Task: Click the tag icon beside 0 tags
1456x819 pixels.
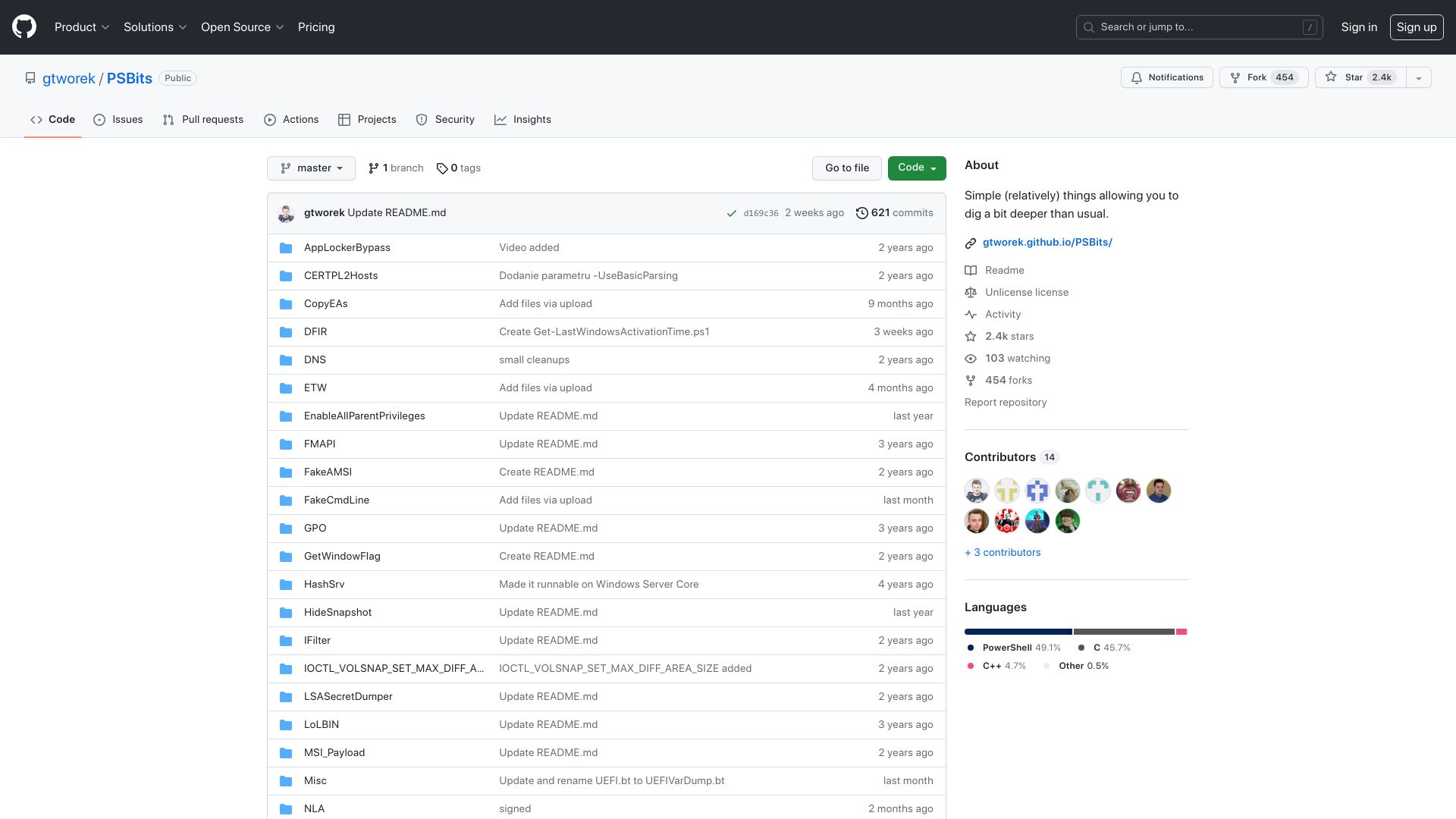Action: [442, 168]
